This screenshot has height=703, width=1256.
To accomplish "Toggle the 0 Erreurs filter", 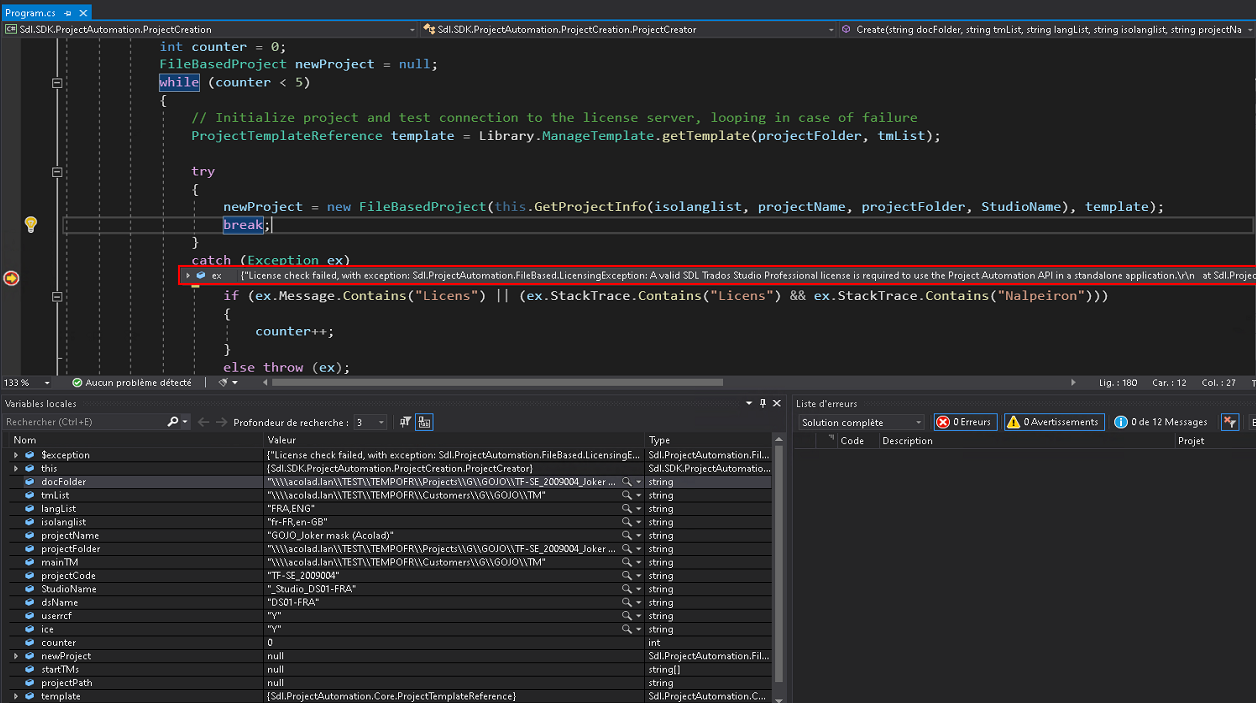I will (964, 422).
